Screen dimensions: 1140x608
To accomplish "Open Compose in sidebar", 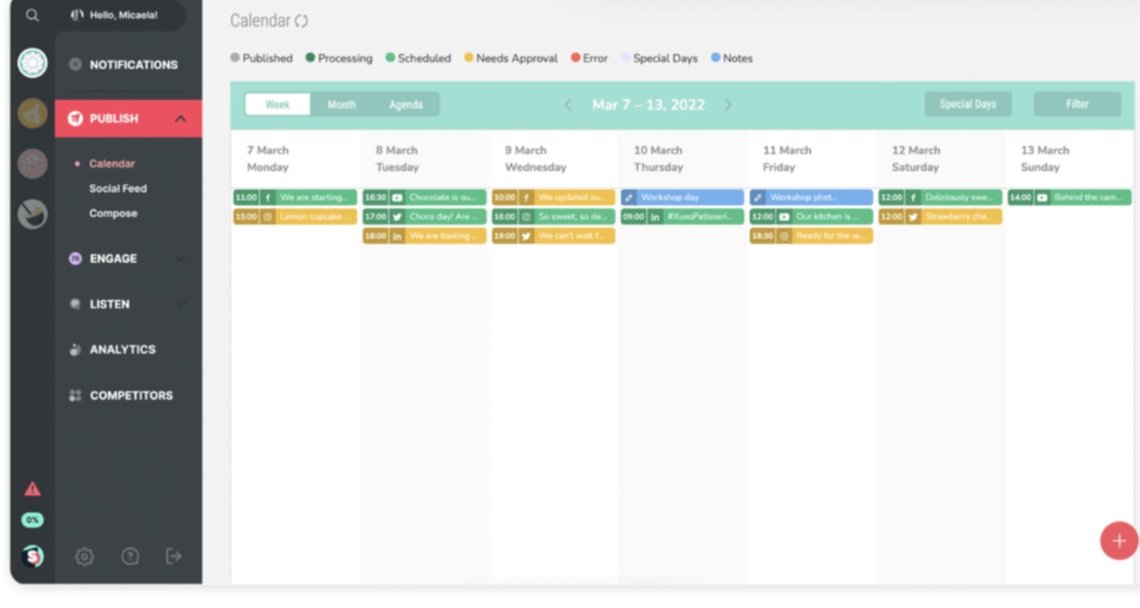I will [x=113, y=213].
